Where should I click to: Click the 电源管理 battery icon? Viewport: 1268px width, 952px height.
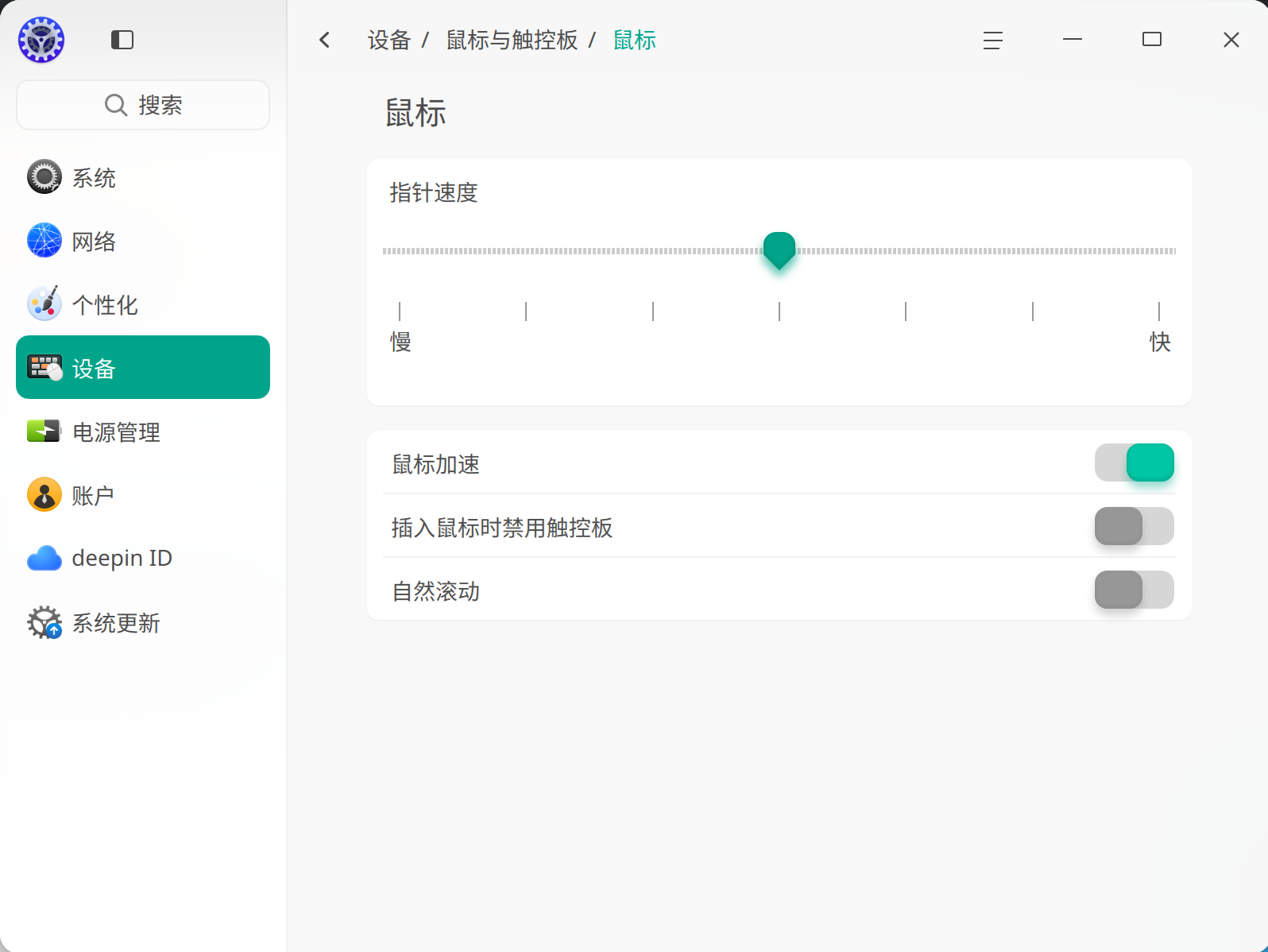(44, 431)
